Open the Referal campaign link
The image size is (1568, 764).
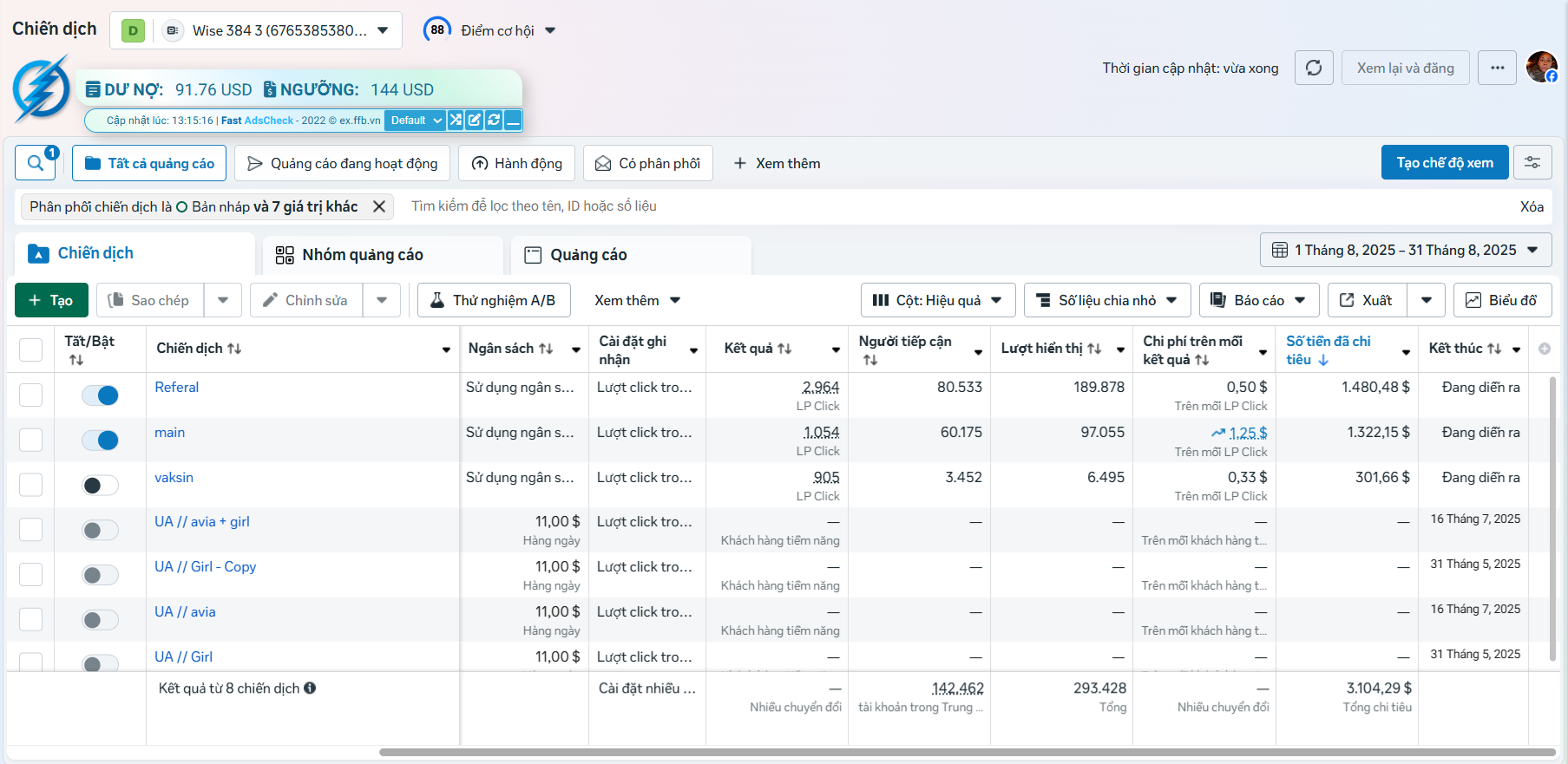176,387
